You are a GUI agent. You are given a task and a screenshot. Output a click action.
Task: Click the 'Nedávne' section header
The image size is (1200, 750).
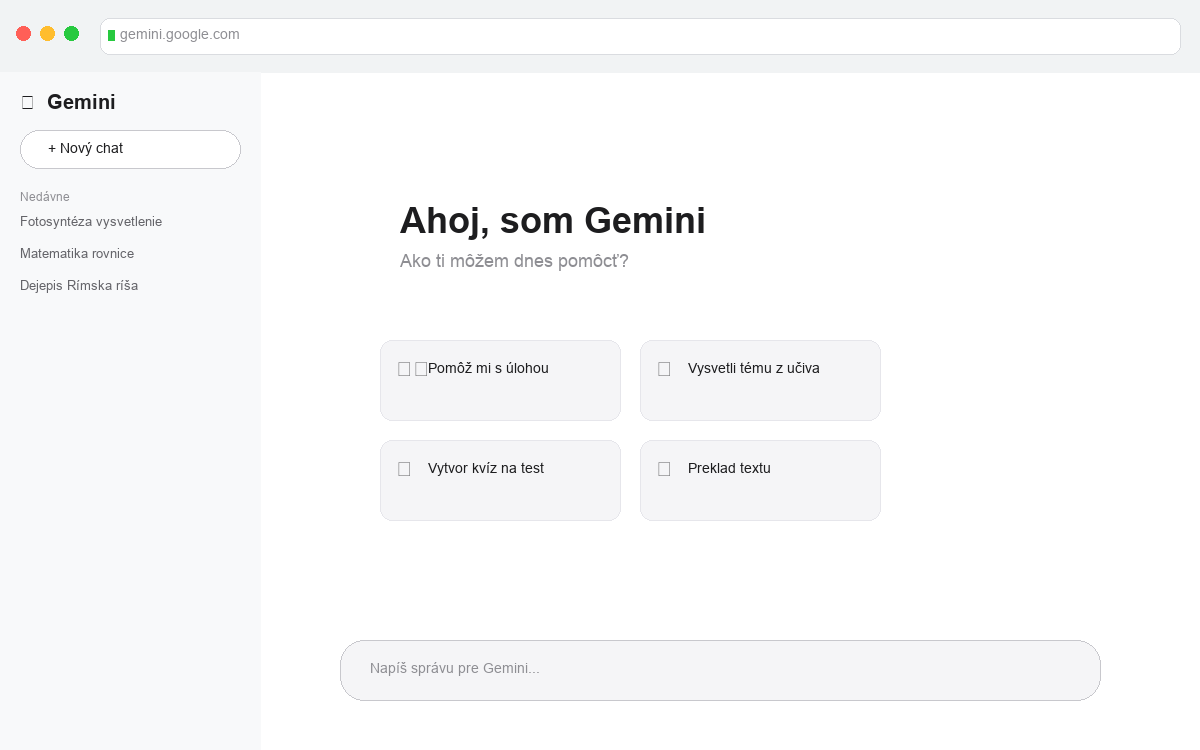[x=44, y=197]
